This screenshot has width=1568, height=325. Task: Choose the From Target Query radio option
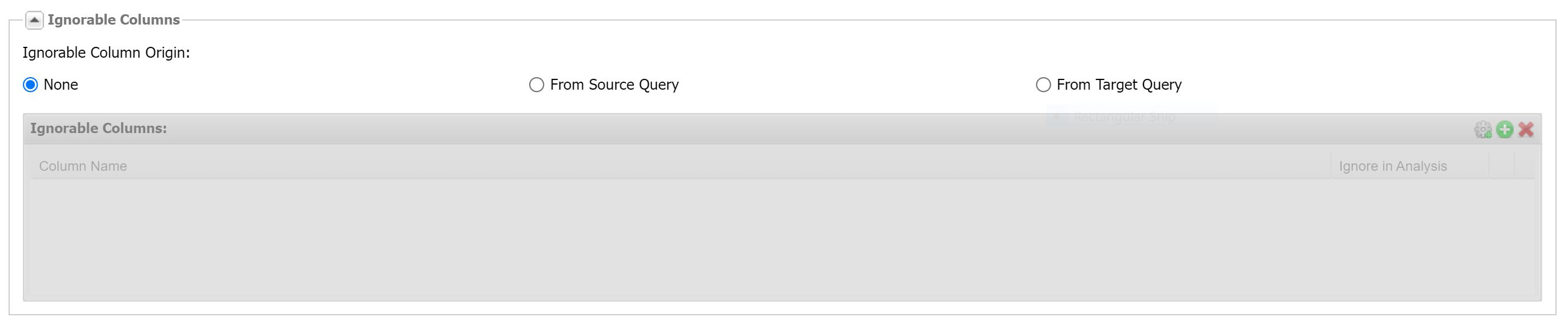1043,85
